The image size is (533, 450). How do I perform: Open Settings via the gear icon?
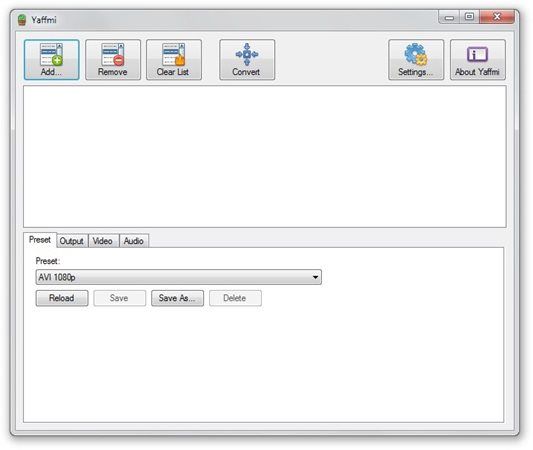pos(416,54)
